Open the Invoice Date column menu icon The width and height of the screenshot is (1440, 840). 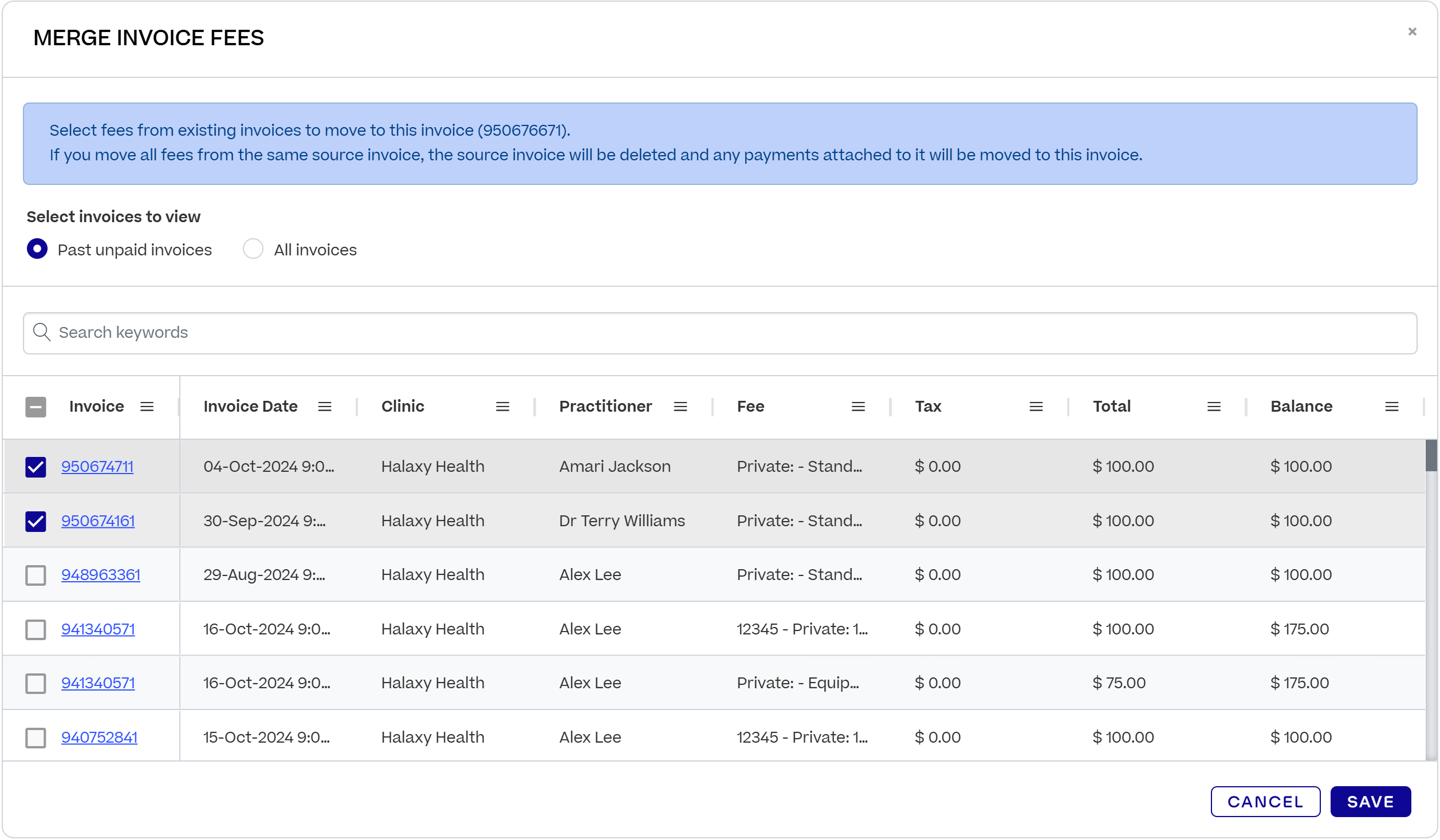click(x=325, y=407)
